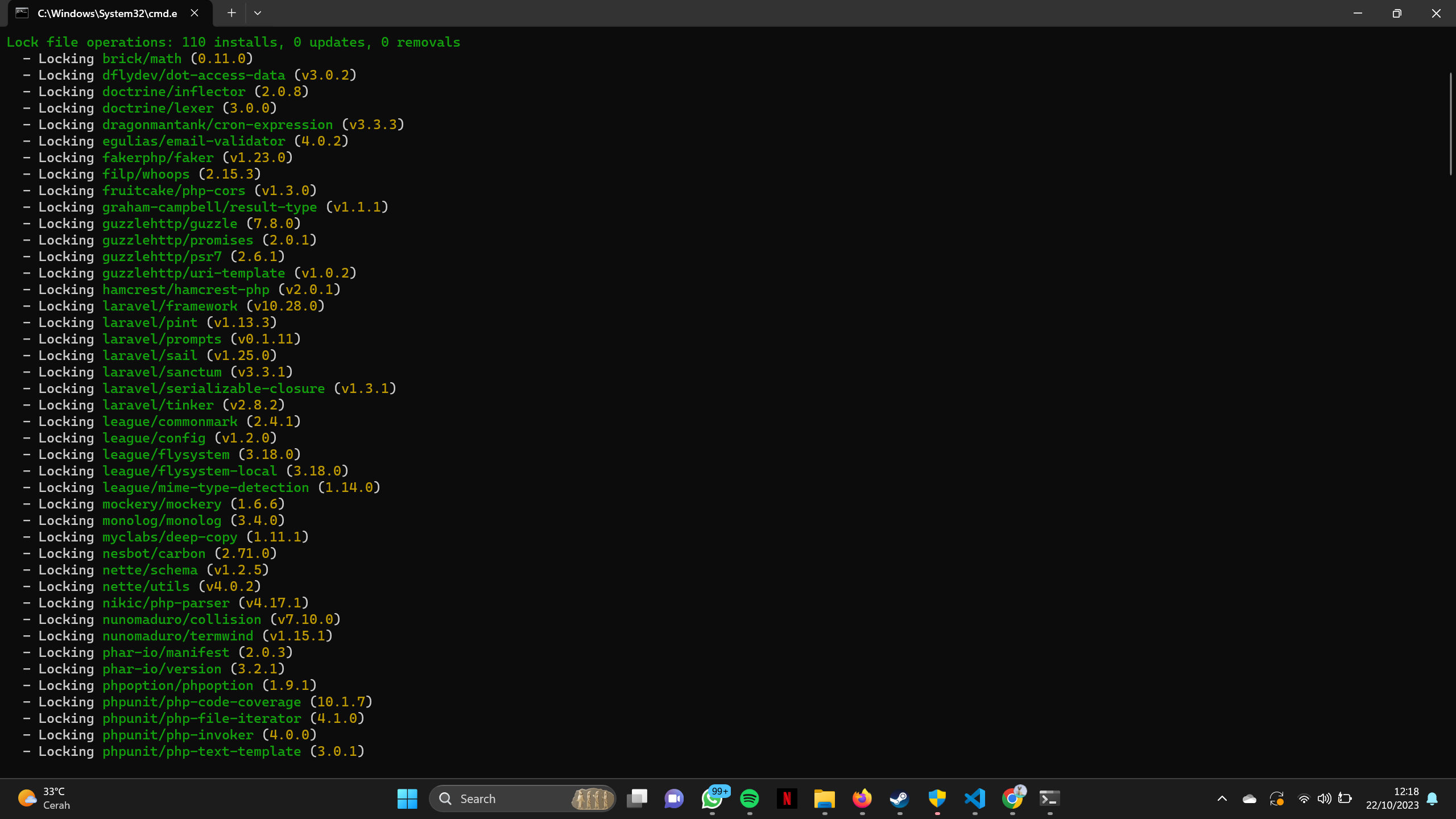This screenshot has width=1456, height=819.
Task: Click version '(v10.28.0)' text
Action: click(286, 306)
